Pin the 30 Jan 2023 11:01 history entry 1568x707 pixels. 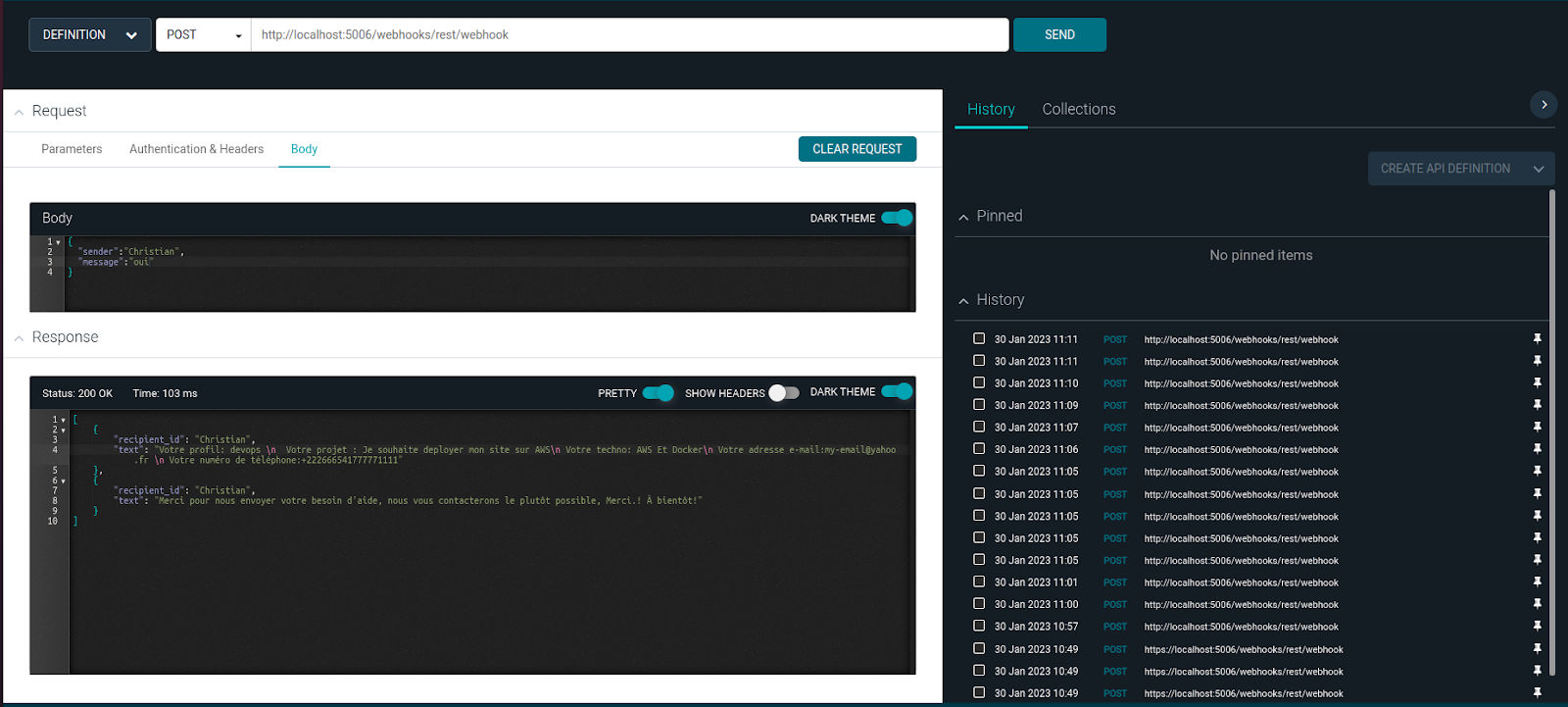coord(1537,582)
